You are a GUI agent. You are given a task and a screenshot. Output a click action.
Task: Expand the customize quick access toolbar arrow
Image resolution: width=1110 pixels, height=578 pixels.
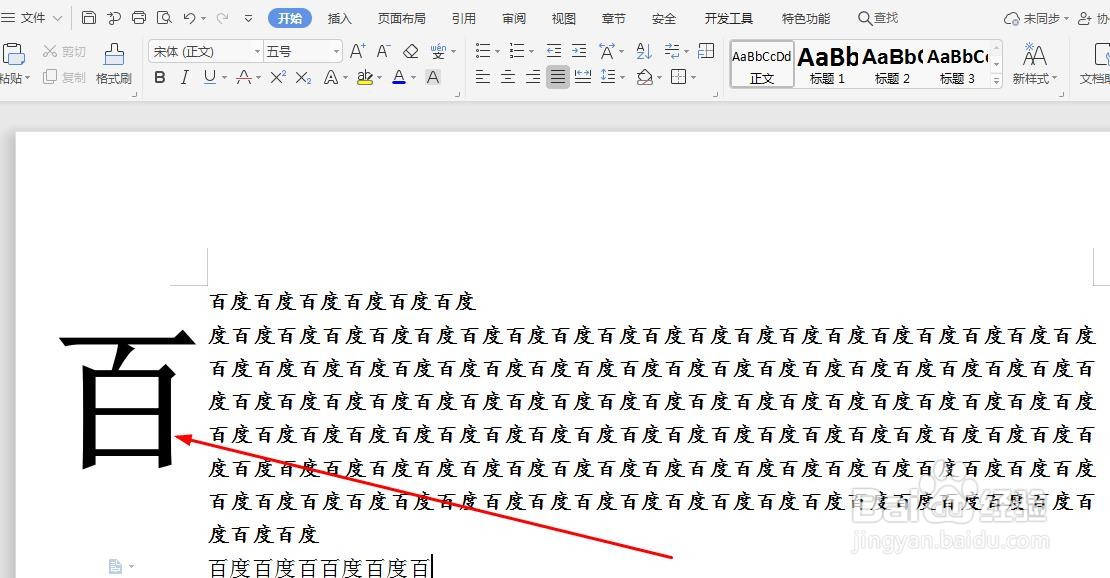point(248,18)
